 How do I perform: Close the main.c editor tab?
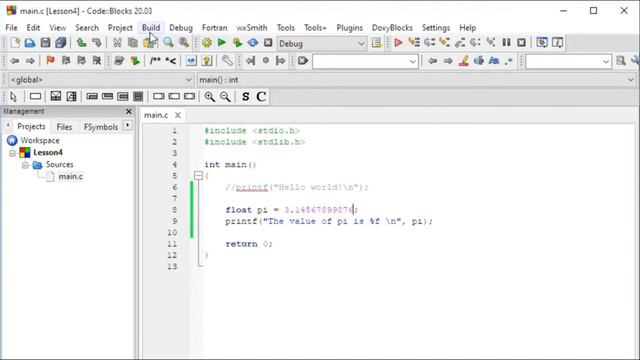[x=178, y=115]
